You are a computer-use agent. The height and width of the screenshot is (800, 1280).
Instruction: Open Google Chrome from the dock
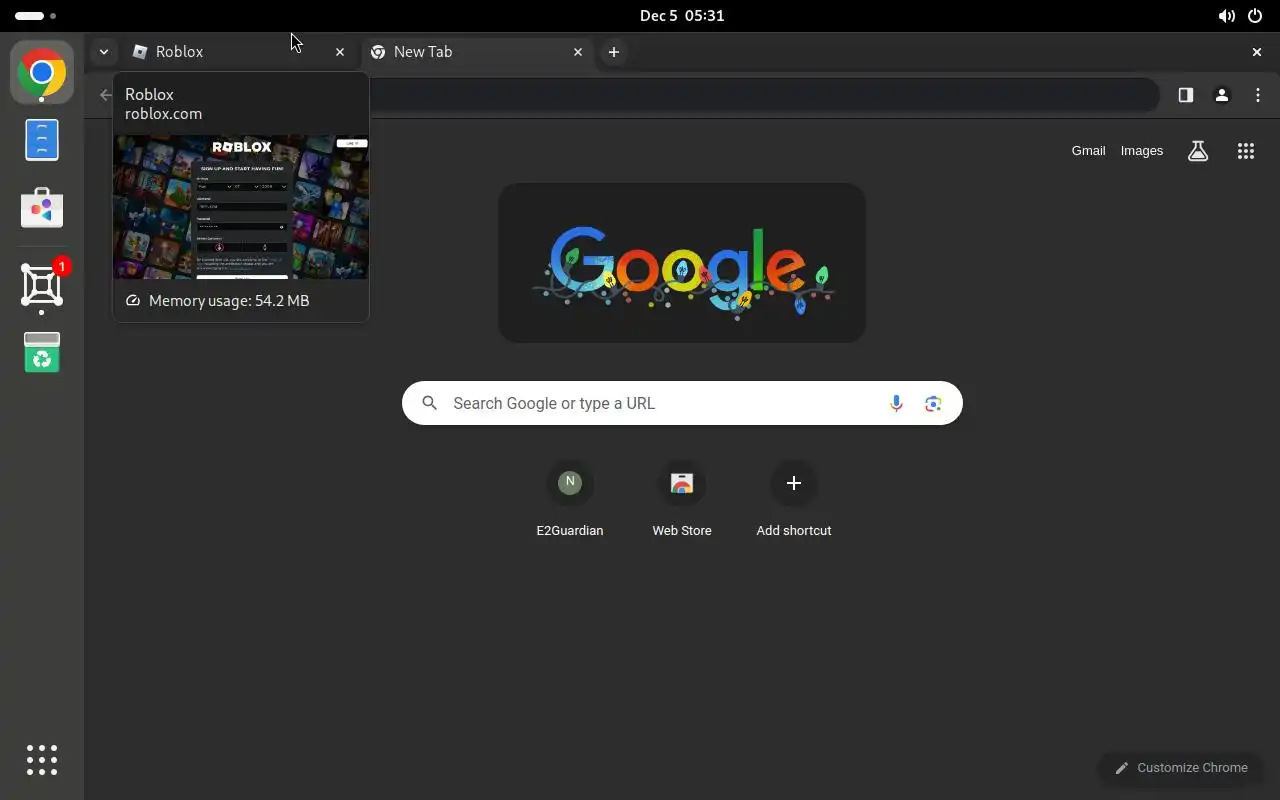point(42,73)
